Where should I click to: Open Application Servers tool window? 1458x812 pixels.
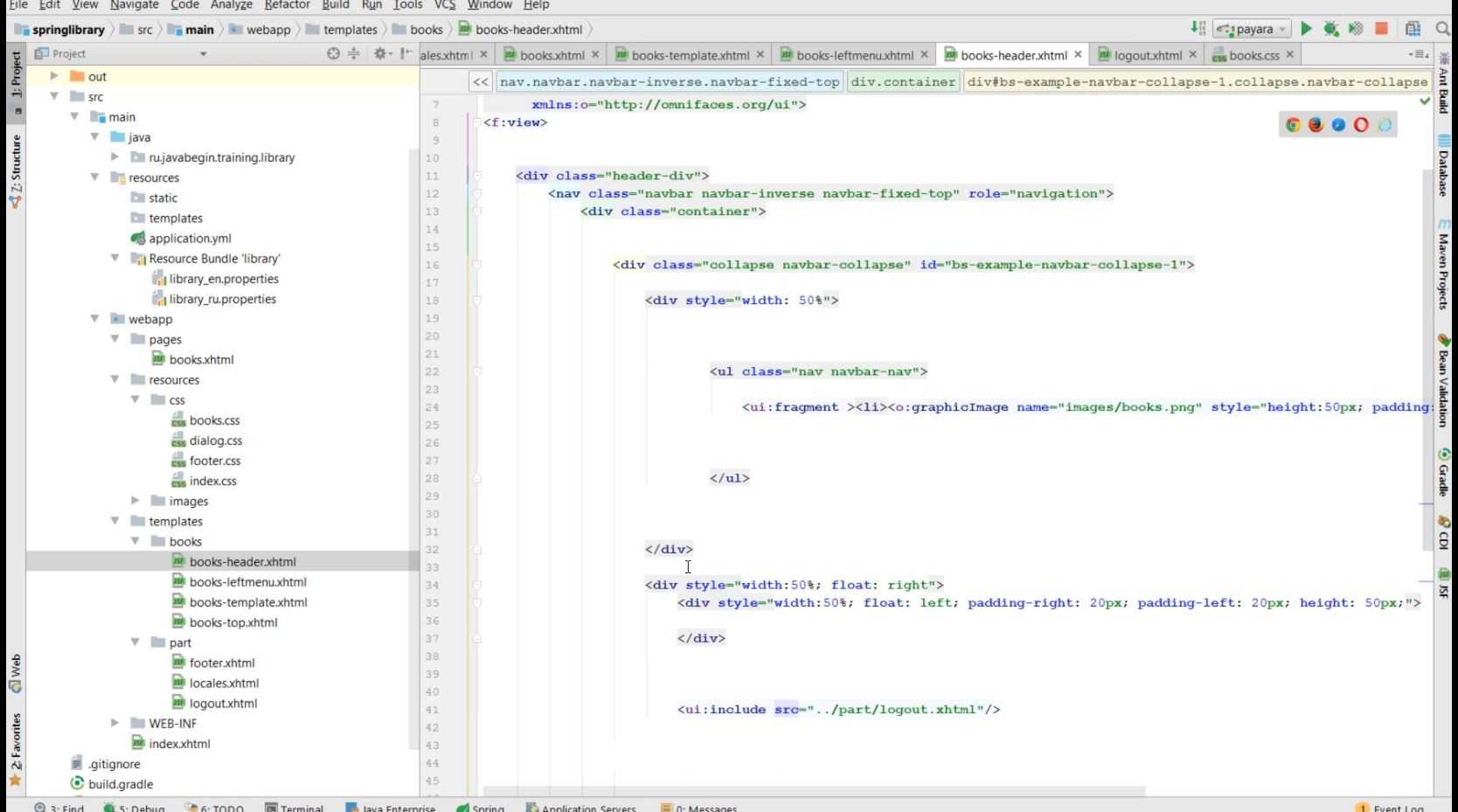(x=580, y=808)
